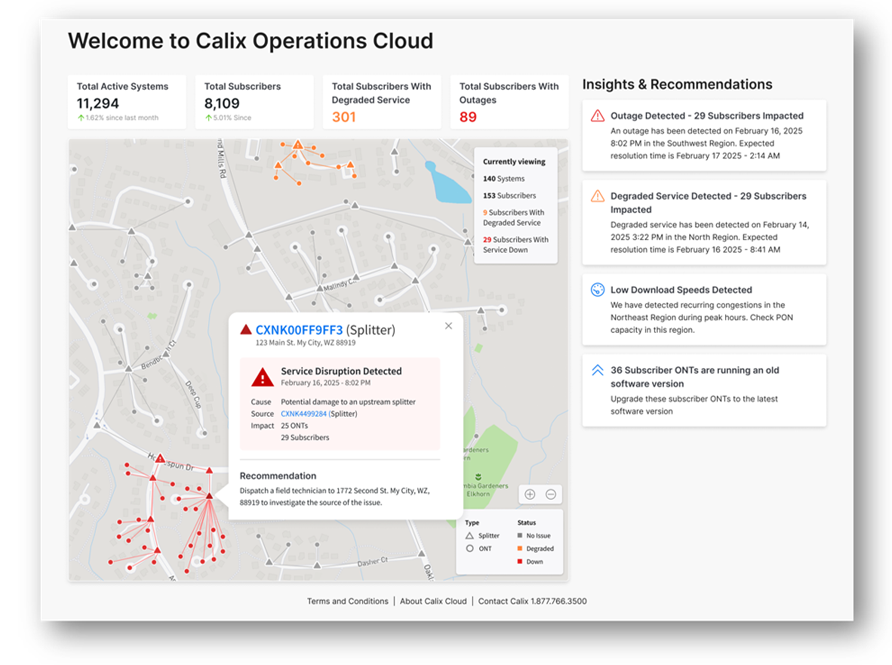Open source splitter CXNK4499284 link
Screen dimensions: 892x665
click(303, 414)
